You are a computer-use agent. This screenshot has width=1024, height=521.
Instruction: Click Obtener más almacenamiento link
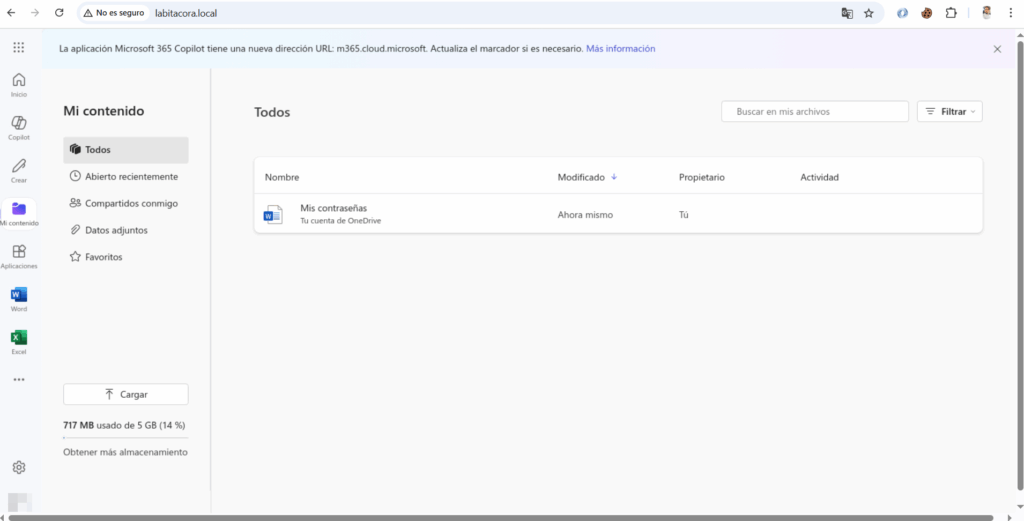(x=125, y=452)
